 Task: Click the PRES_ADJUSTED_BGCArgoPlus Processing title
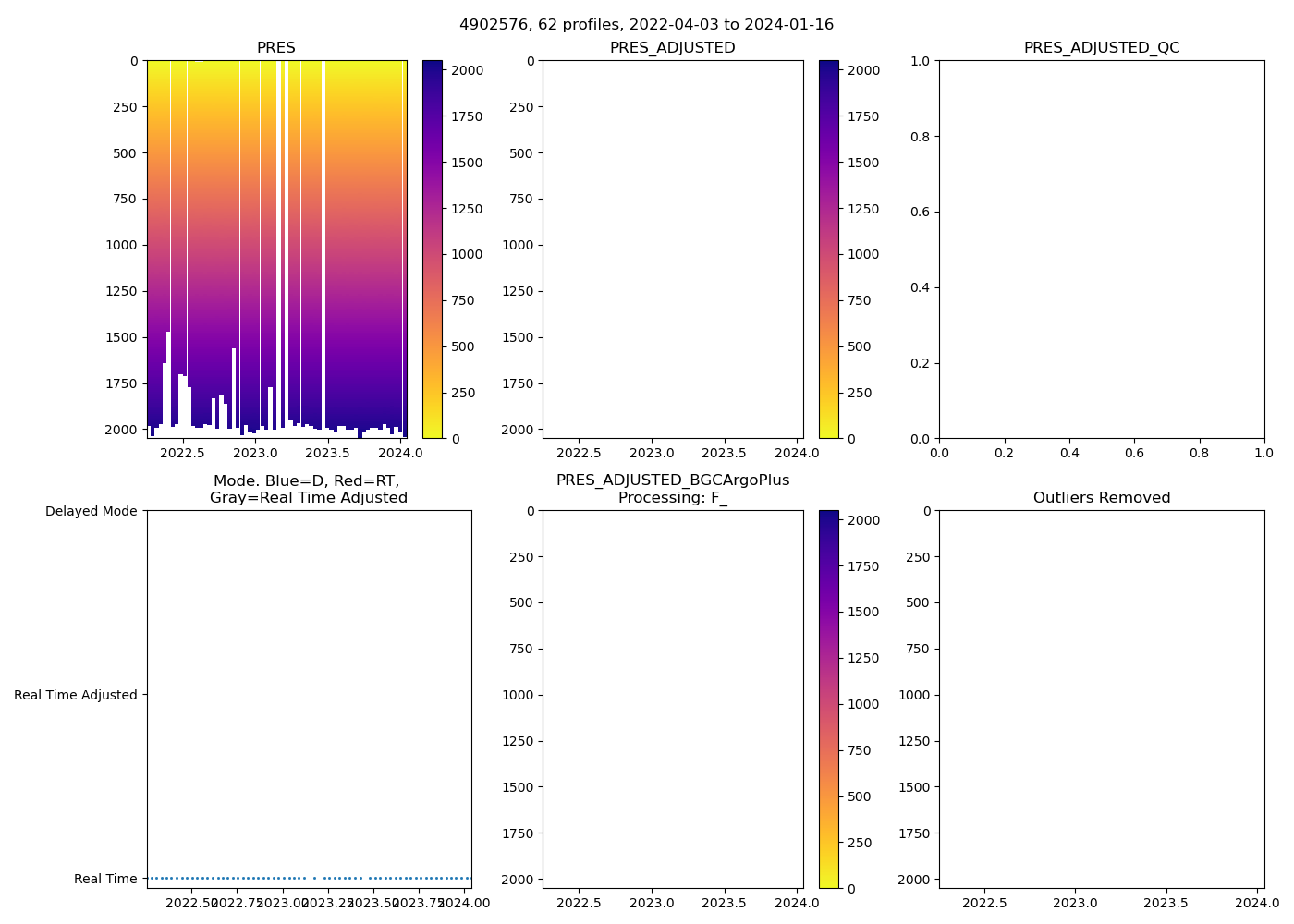point(672,490)
